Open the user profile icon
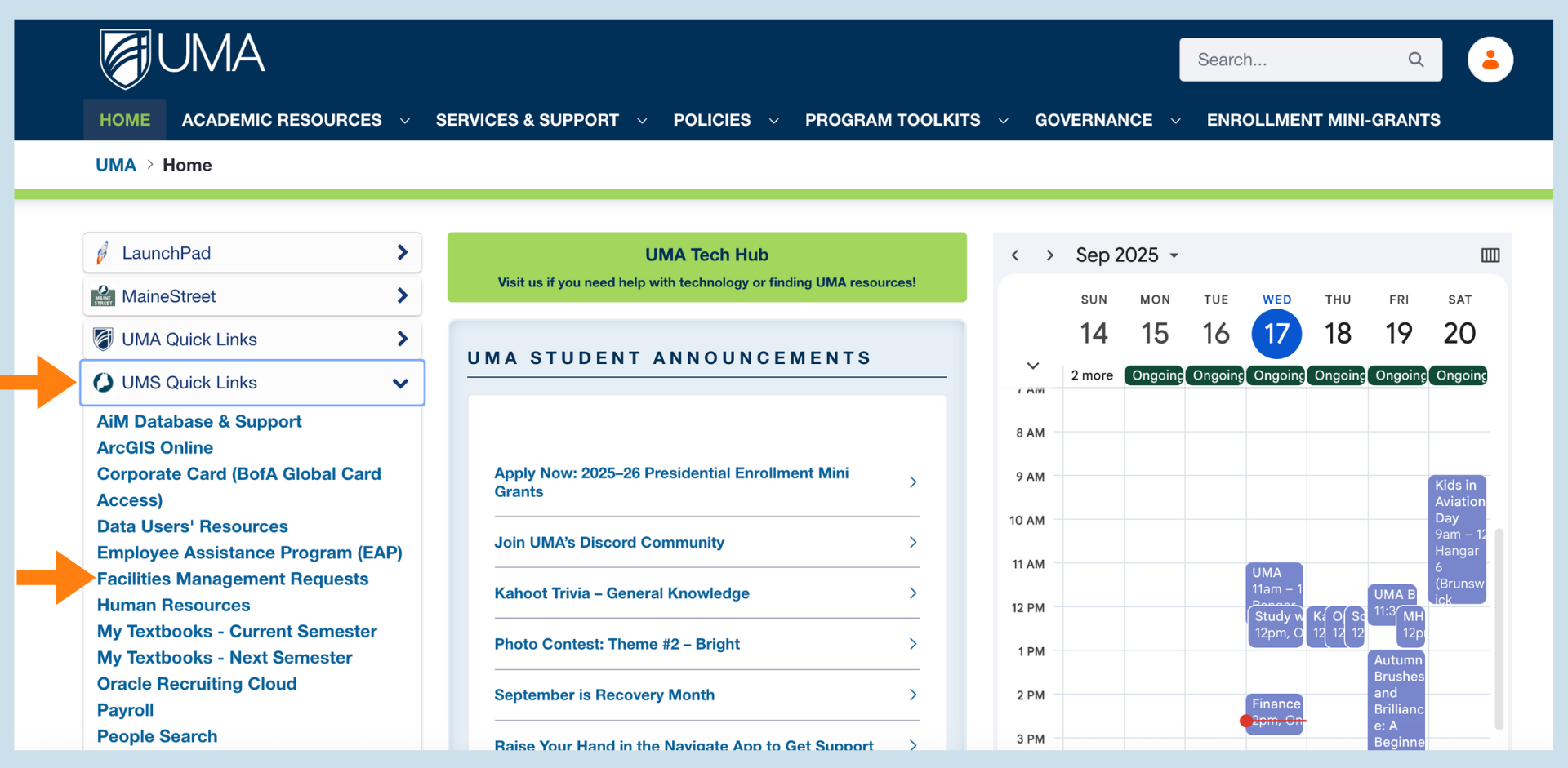 (1490, 59)
